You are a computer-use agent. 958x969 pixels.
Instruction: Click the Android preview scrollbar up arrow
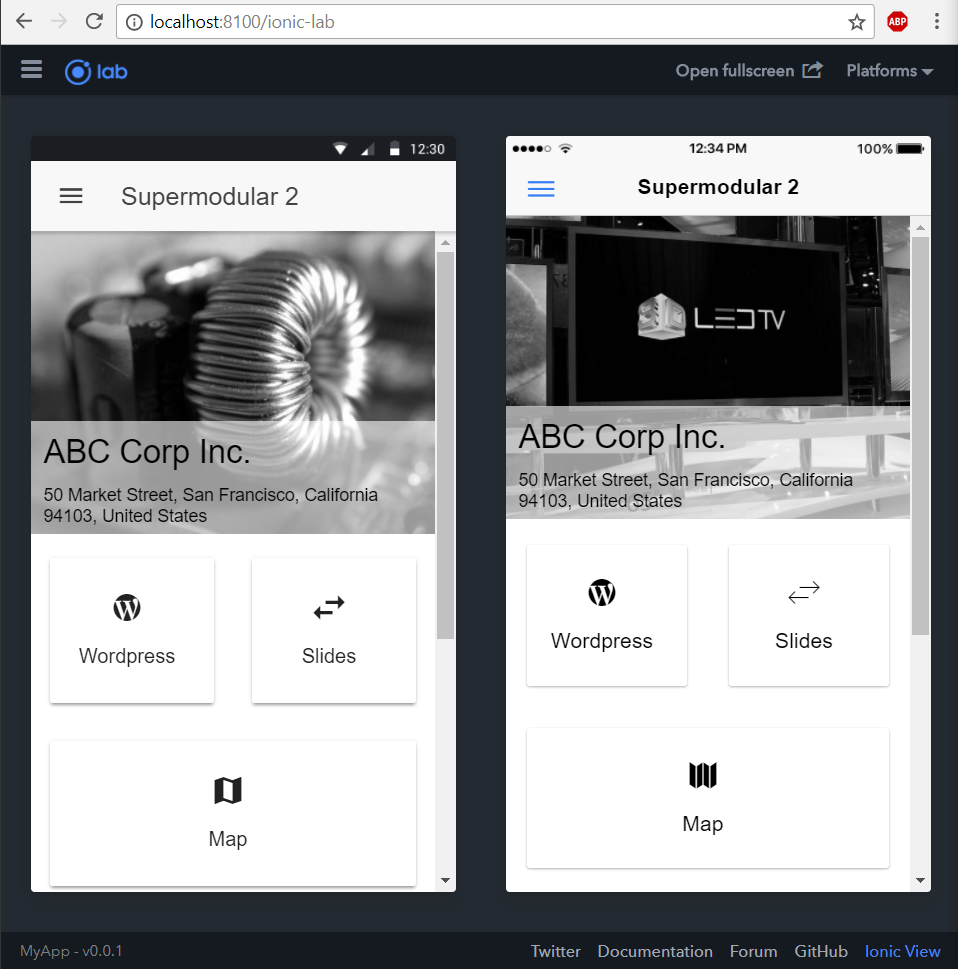445,243
